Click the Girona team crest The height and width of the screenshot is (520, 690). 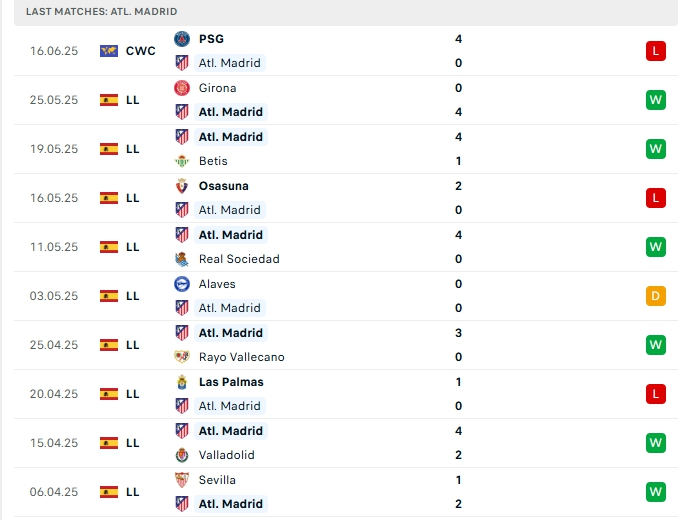[182, 88]
